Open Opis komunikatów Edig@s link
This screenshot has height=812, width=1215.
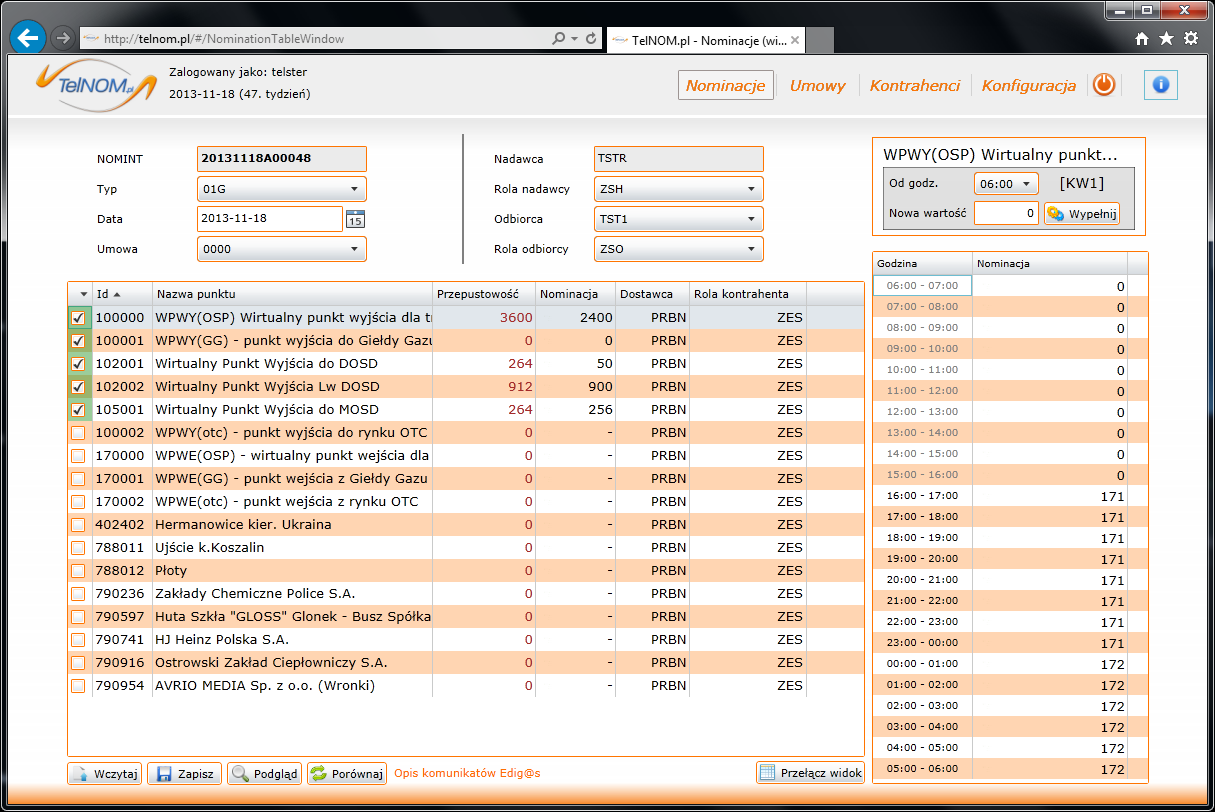467,774
